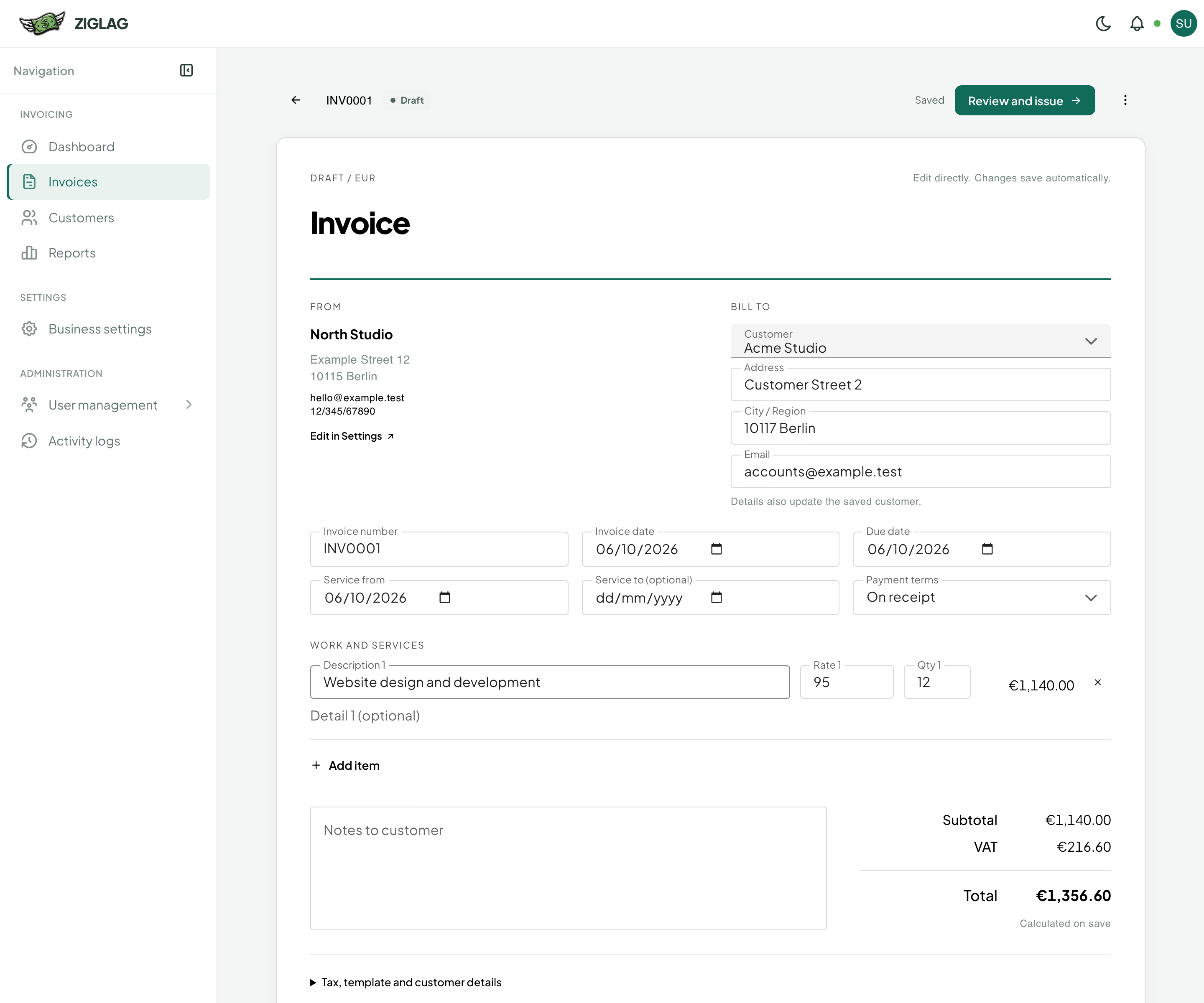Click the Draft status badge
The height and width of the screenshot is (1003, 1204).
pyautogui.click(x=407, y=100)
